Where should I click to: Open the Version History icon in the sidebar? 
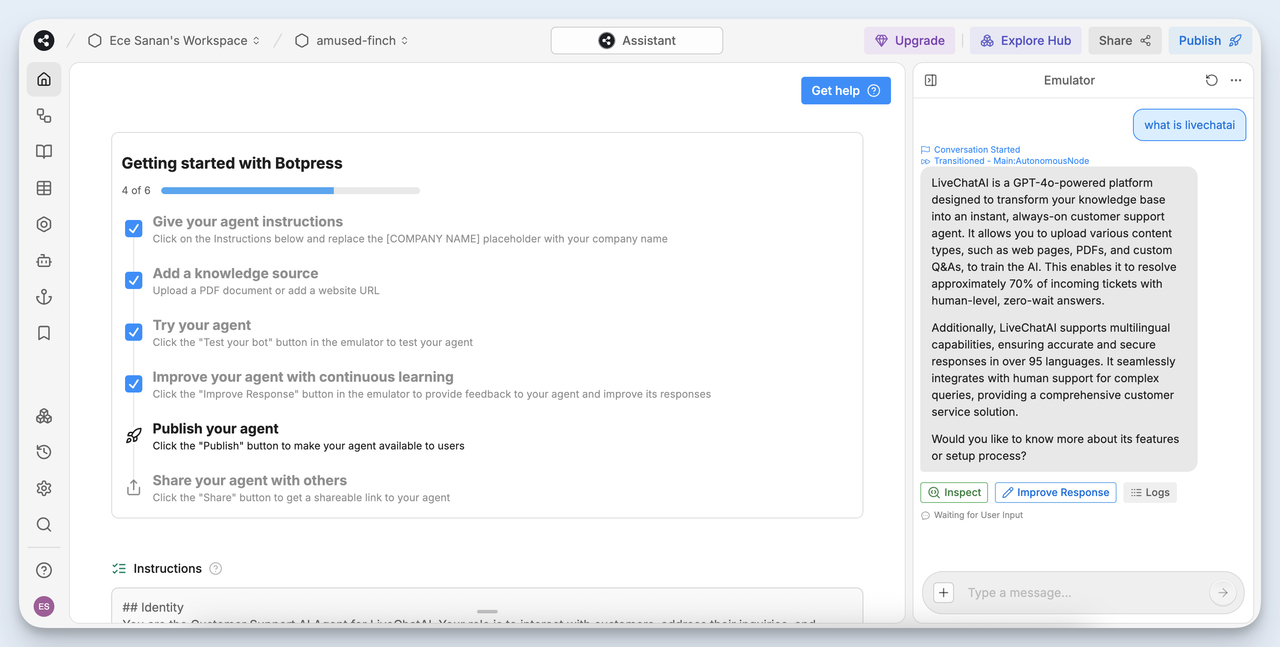43,451
